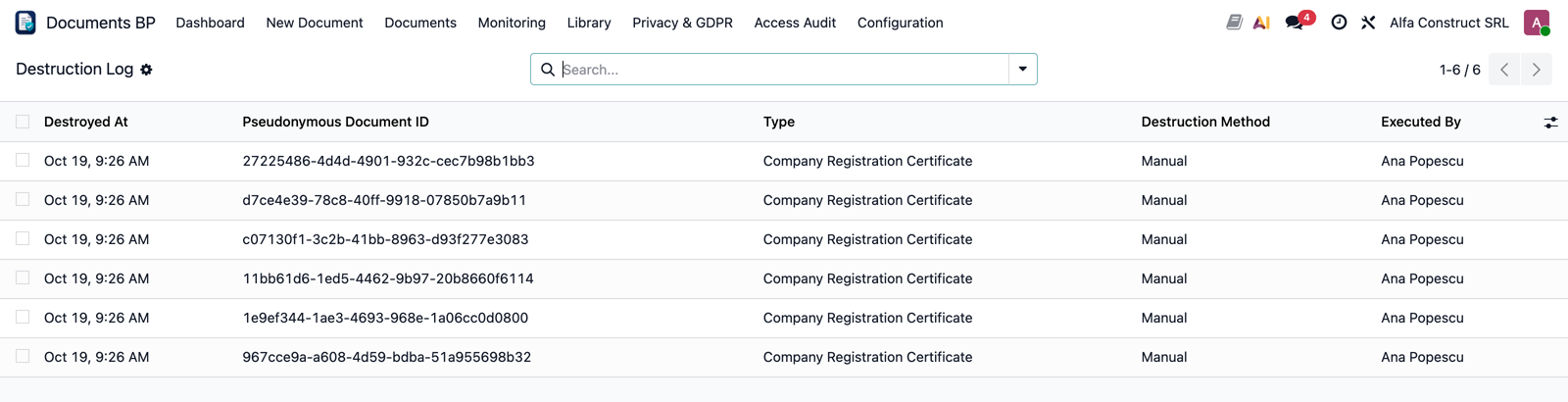Click the 1-6 / 6 pager counter
The image size is (1568, 402).
tap(1460, 70)
